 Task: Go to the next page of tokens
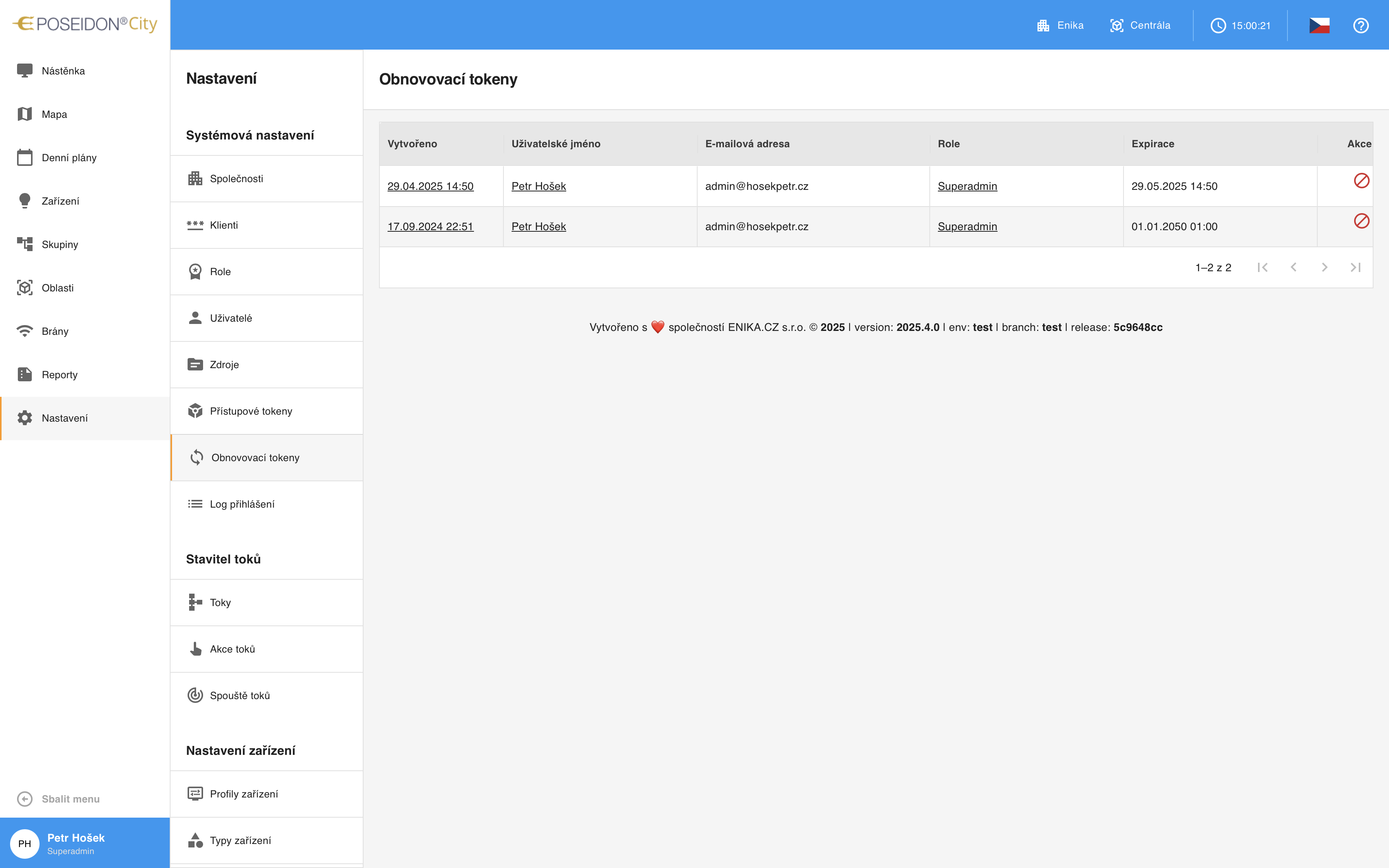coord(1325,267)
